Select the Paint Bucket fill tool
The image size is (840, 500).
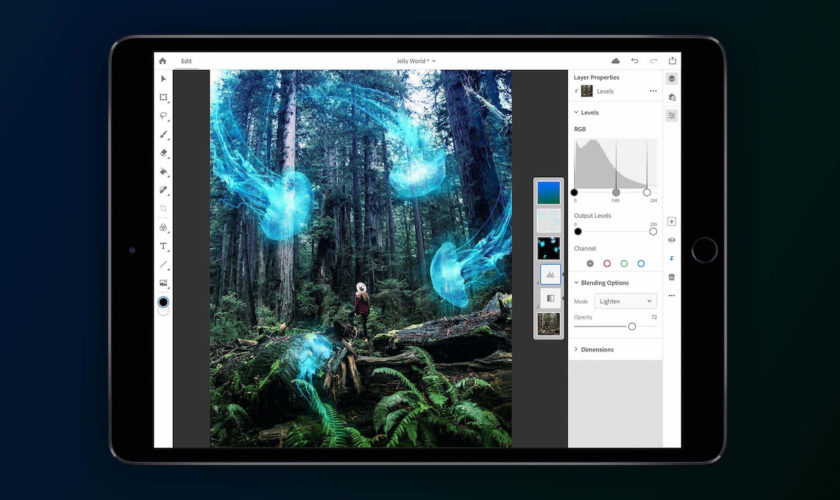[164, 171]
